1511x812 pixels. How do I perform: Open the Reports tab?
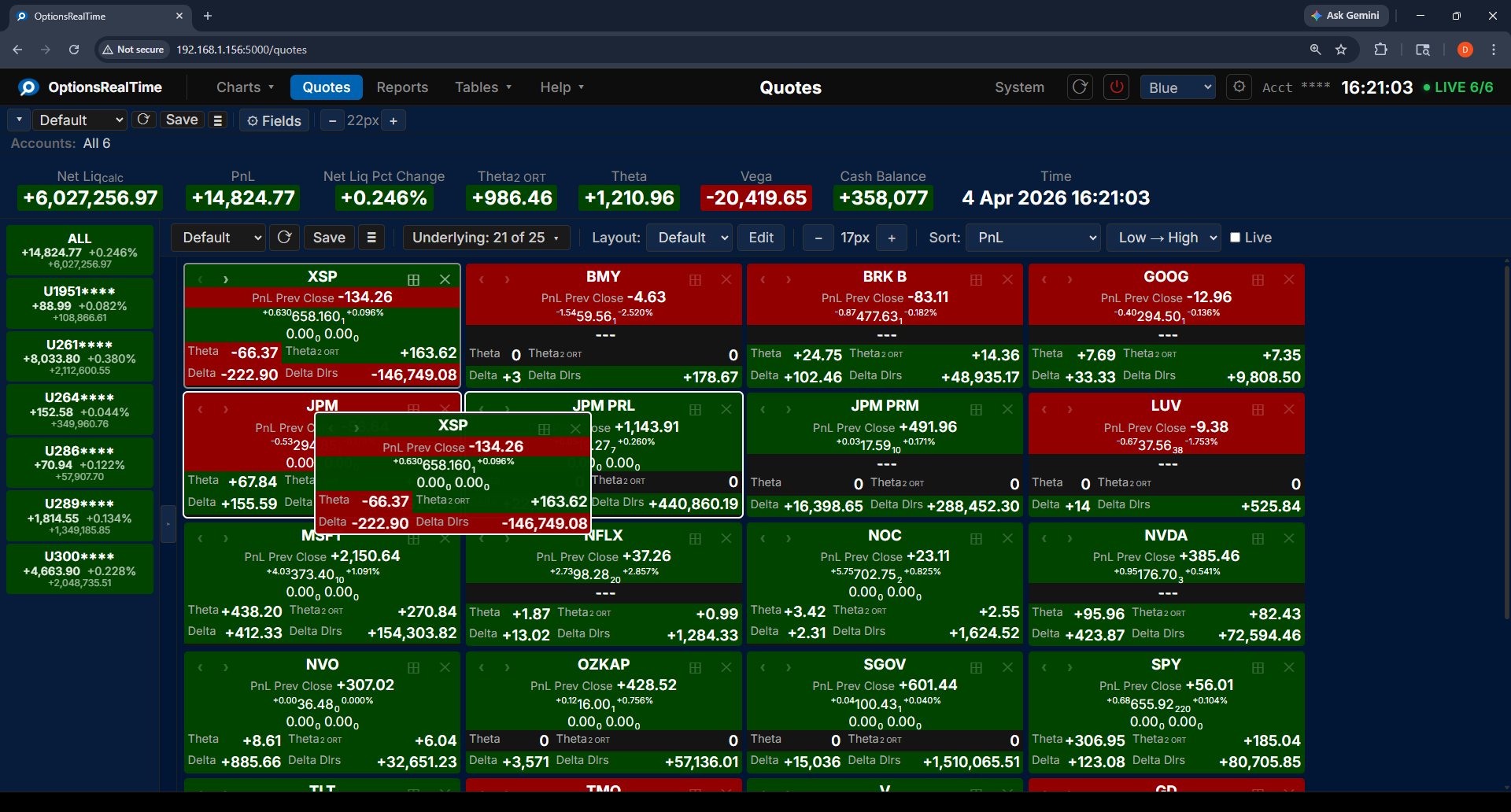pos(402,87)
